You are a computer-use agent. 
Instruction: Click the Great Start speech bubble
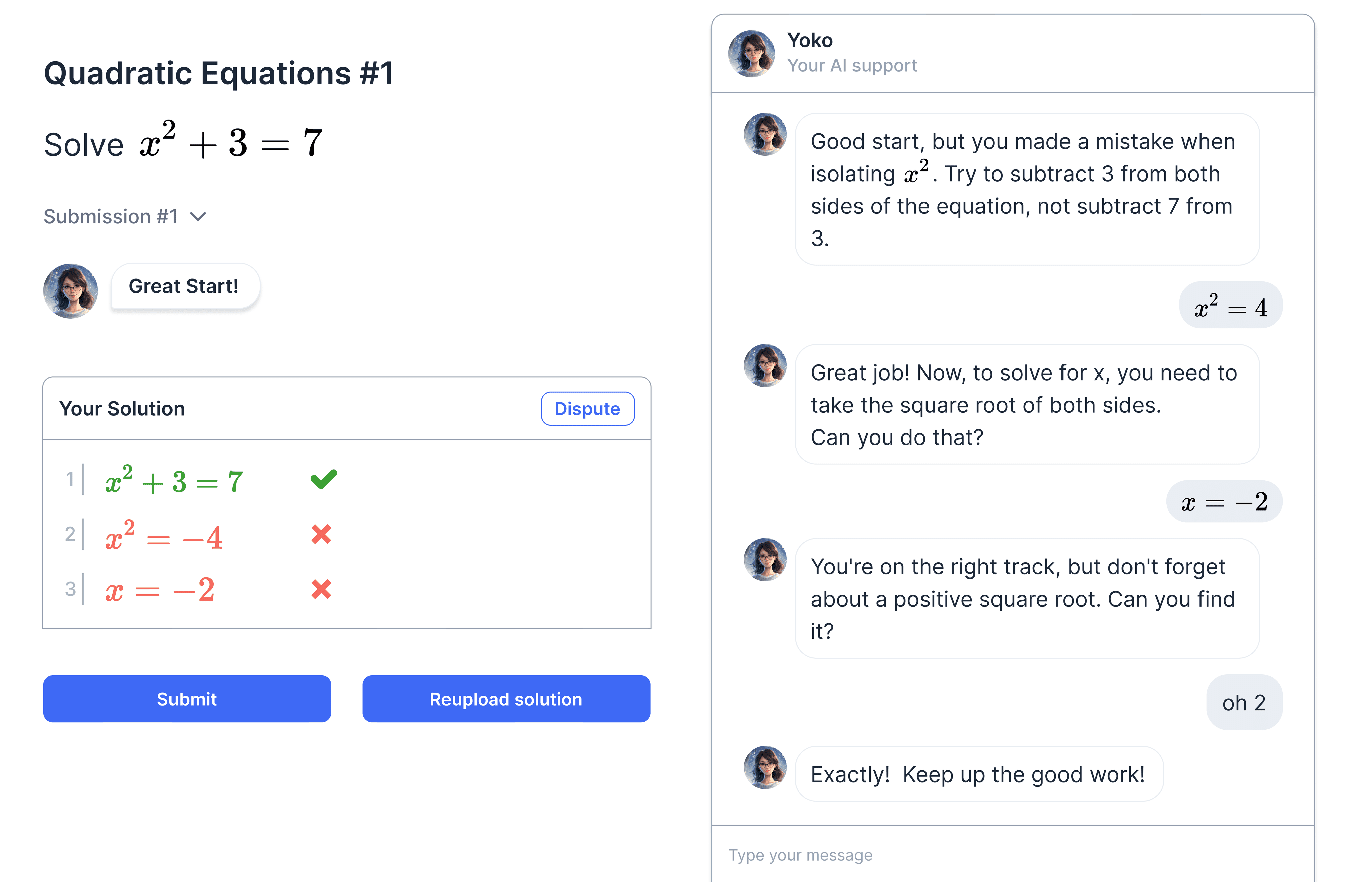[x=184, y=286]
